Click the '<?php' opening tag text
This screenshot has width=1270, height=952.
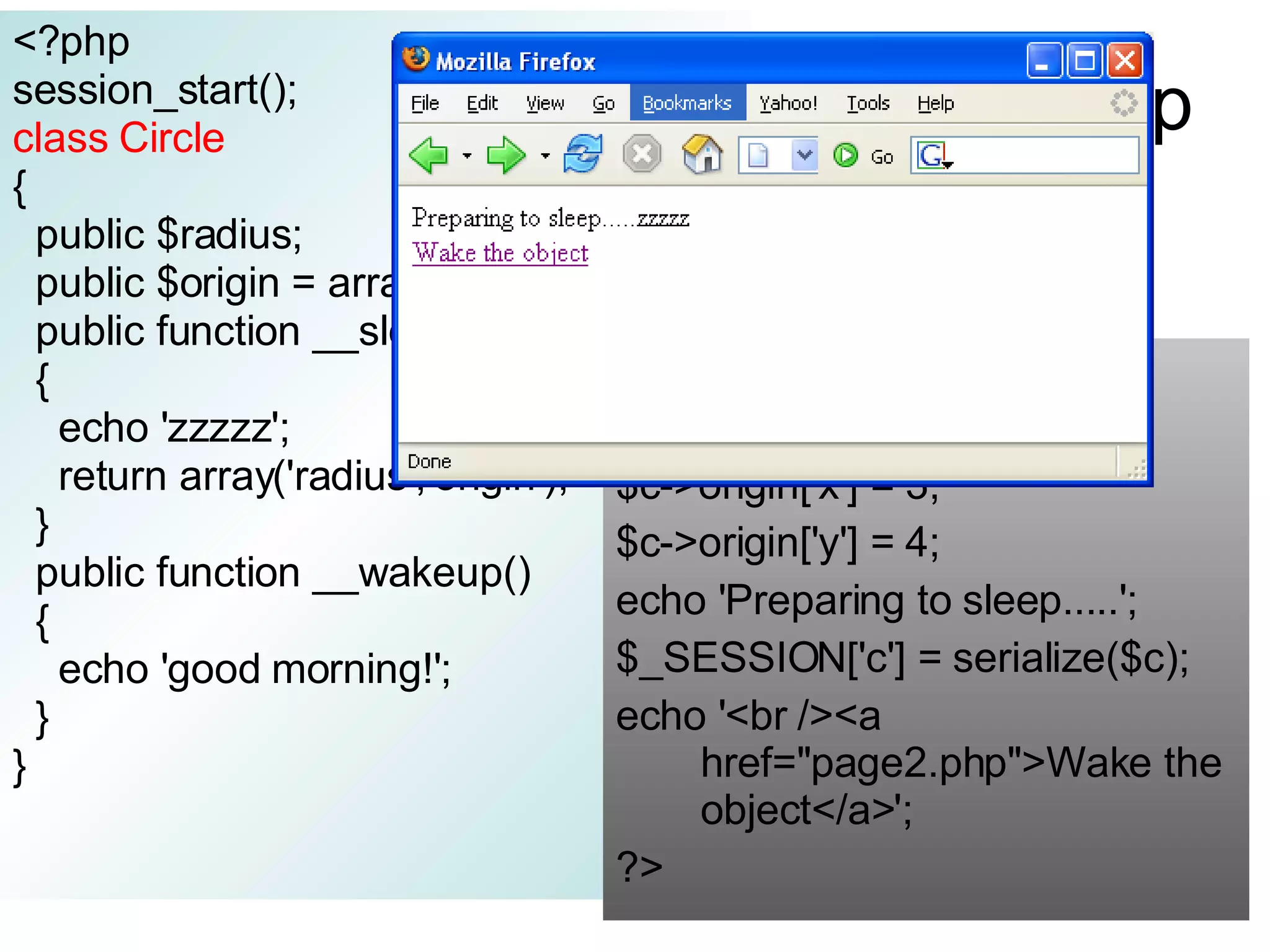[x=71, y=42]
